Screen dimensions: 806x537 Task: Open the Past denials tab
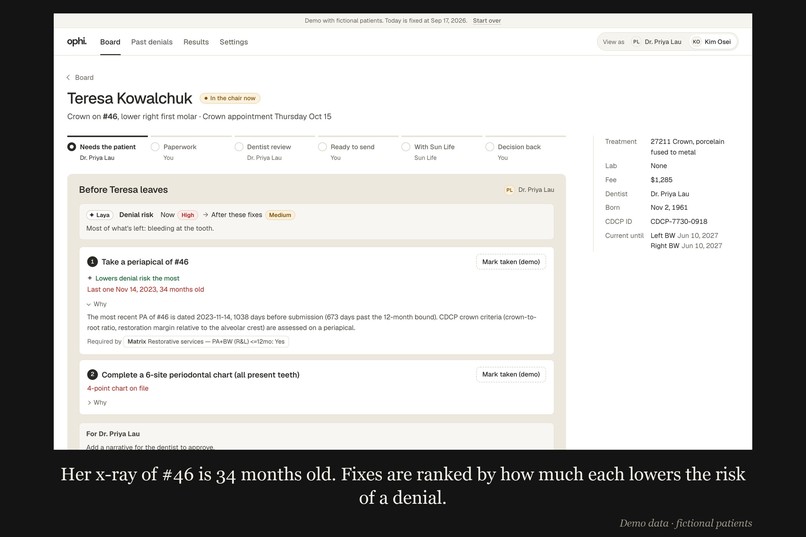point(152,42)
